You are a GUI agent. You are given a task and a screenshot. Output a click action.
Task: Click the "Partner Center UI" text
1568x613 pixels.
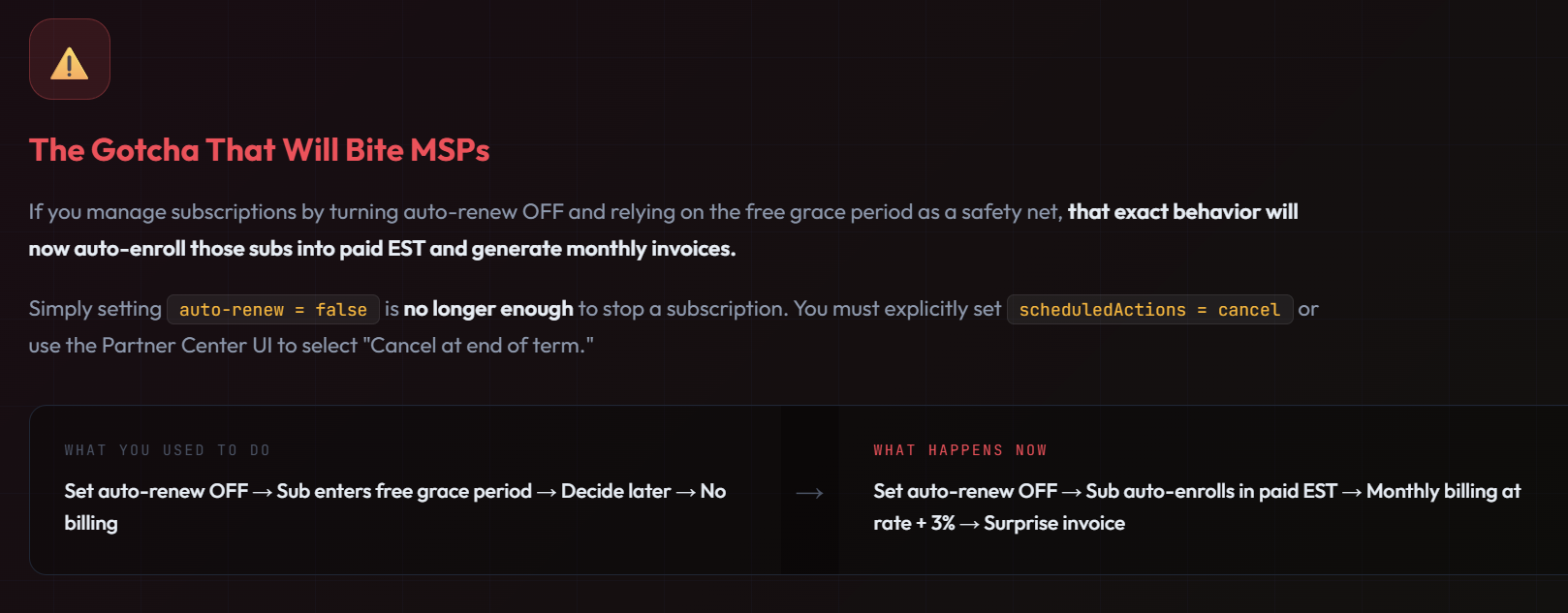click(187, 346)
